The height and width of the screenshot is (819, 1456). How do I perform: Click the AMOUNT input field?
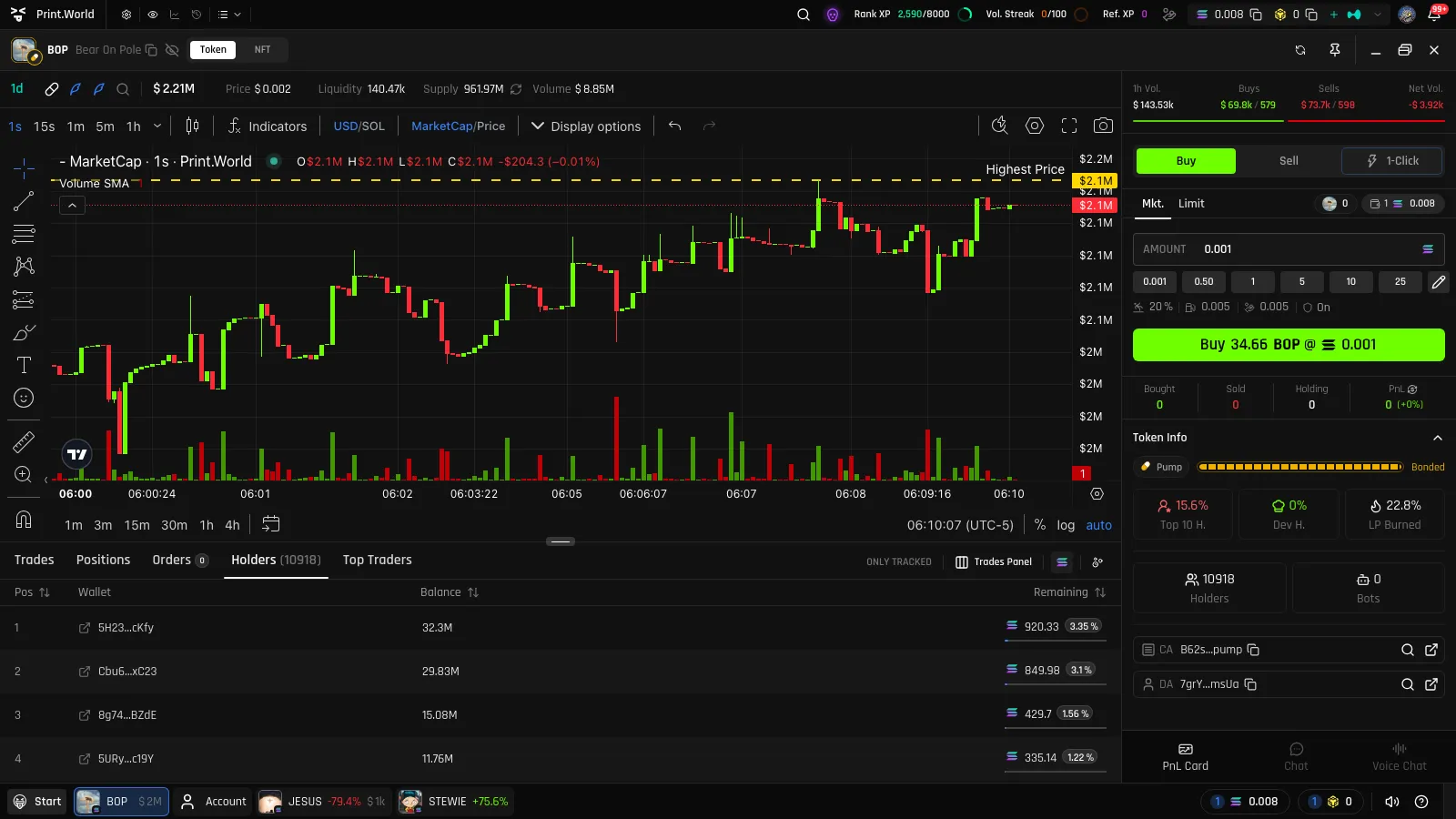point(1289,249)
